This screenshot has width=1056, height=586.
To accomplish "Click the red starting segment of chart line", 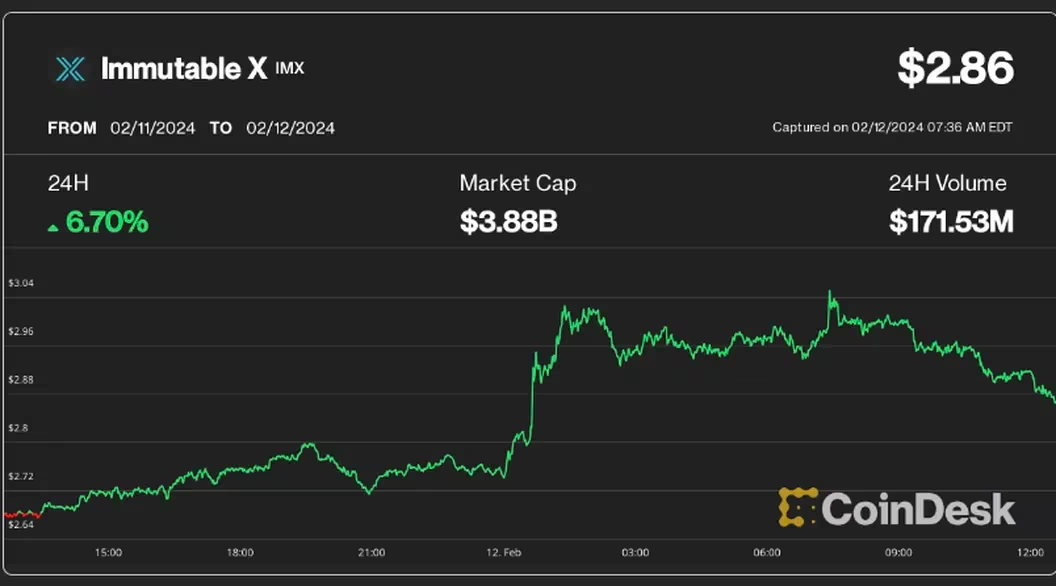I will tap(20, 514).
